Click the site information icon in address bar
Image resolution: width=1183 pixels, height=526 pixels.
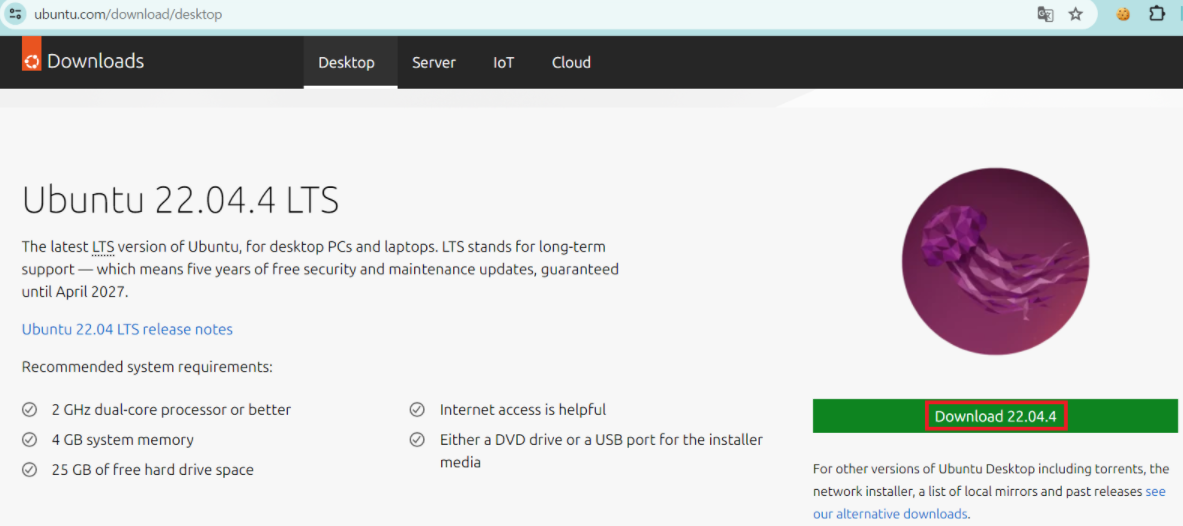point(15,14)
